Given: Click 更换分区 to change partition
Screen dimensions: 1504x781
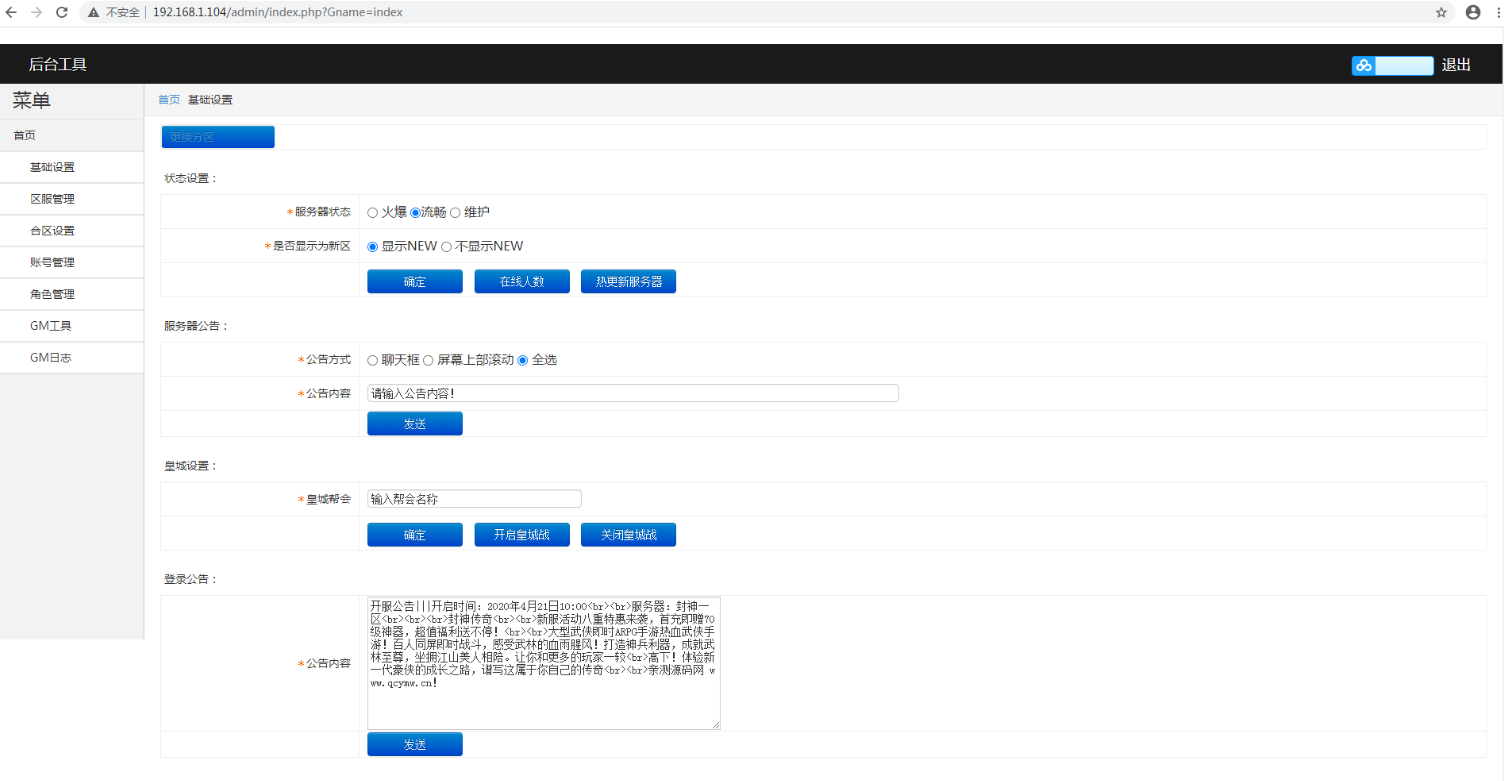Looking at the screenshot, I should [217, 136].
